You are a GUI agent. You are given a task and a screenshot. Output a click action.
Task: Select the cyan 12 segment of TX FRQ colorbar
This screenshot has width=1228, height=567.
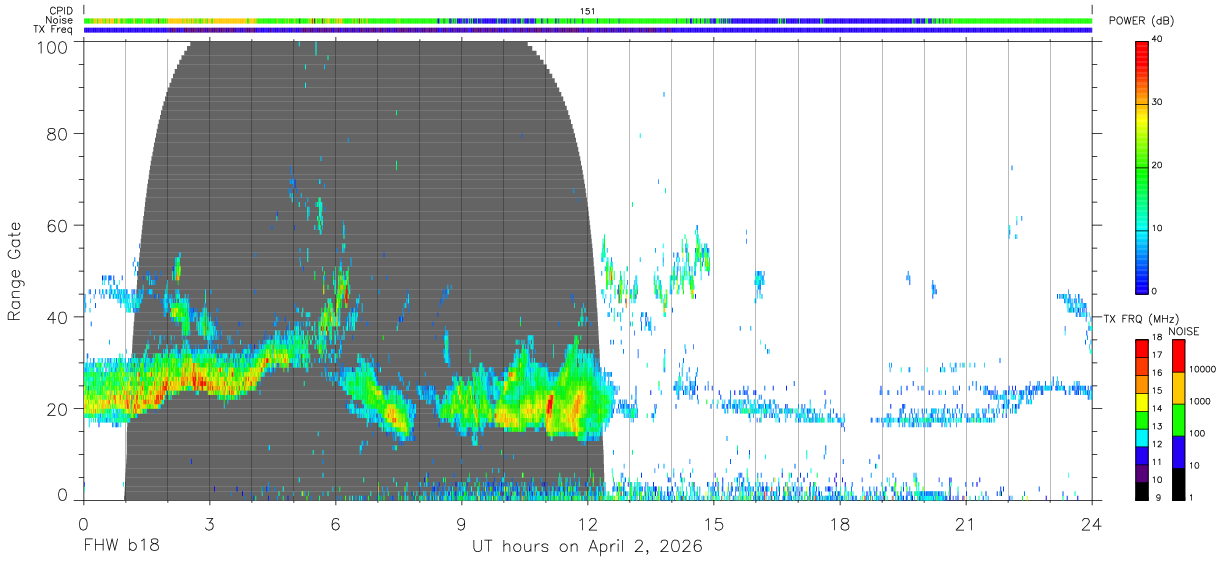click(x=1142, y=437)
